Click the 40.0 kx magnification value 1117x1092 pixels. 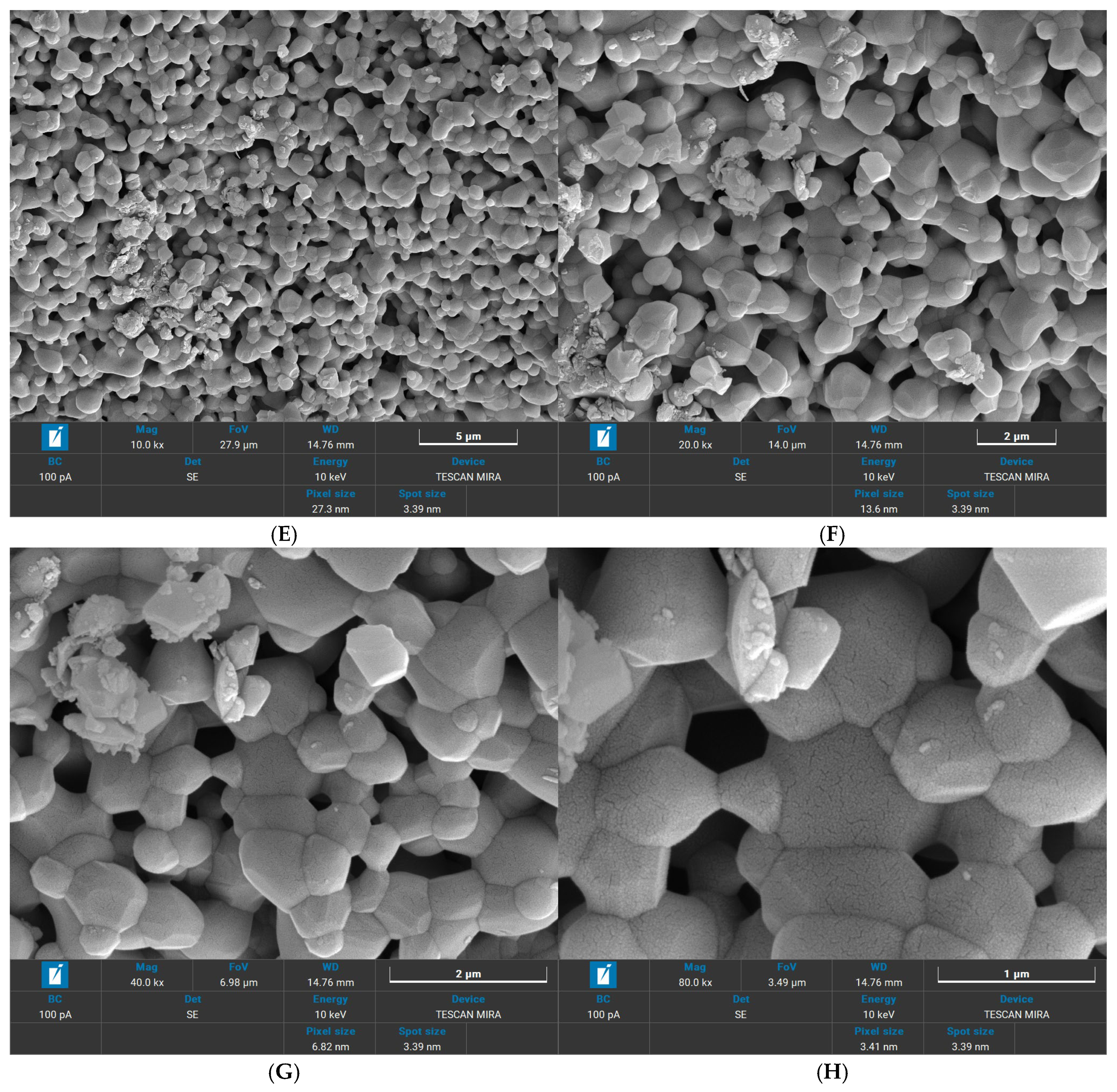coord(147,982)
